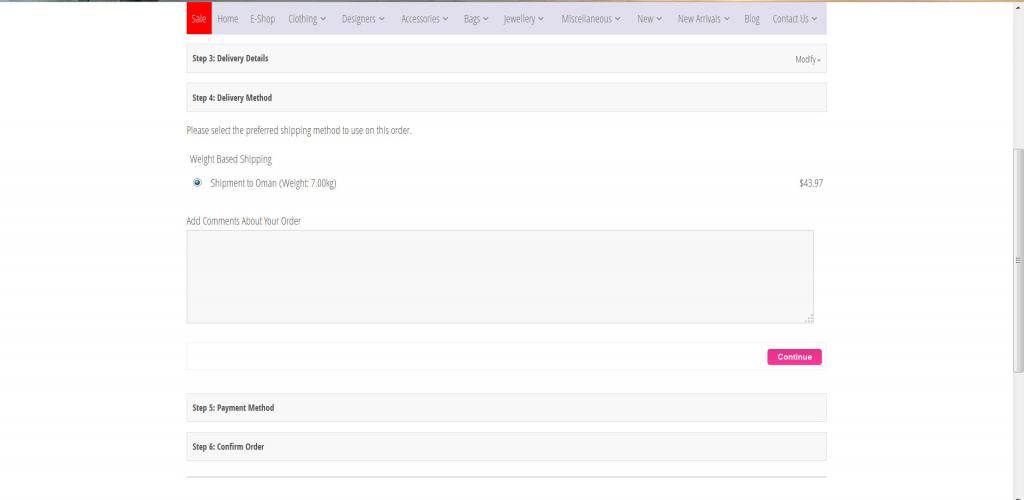
Task: Click Modify link for Delivery Details
Action: (808, 59)
